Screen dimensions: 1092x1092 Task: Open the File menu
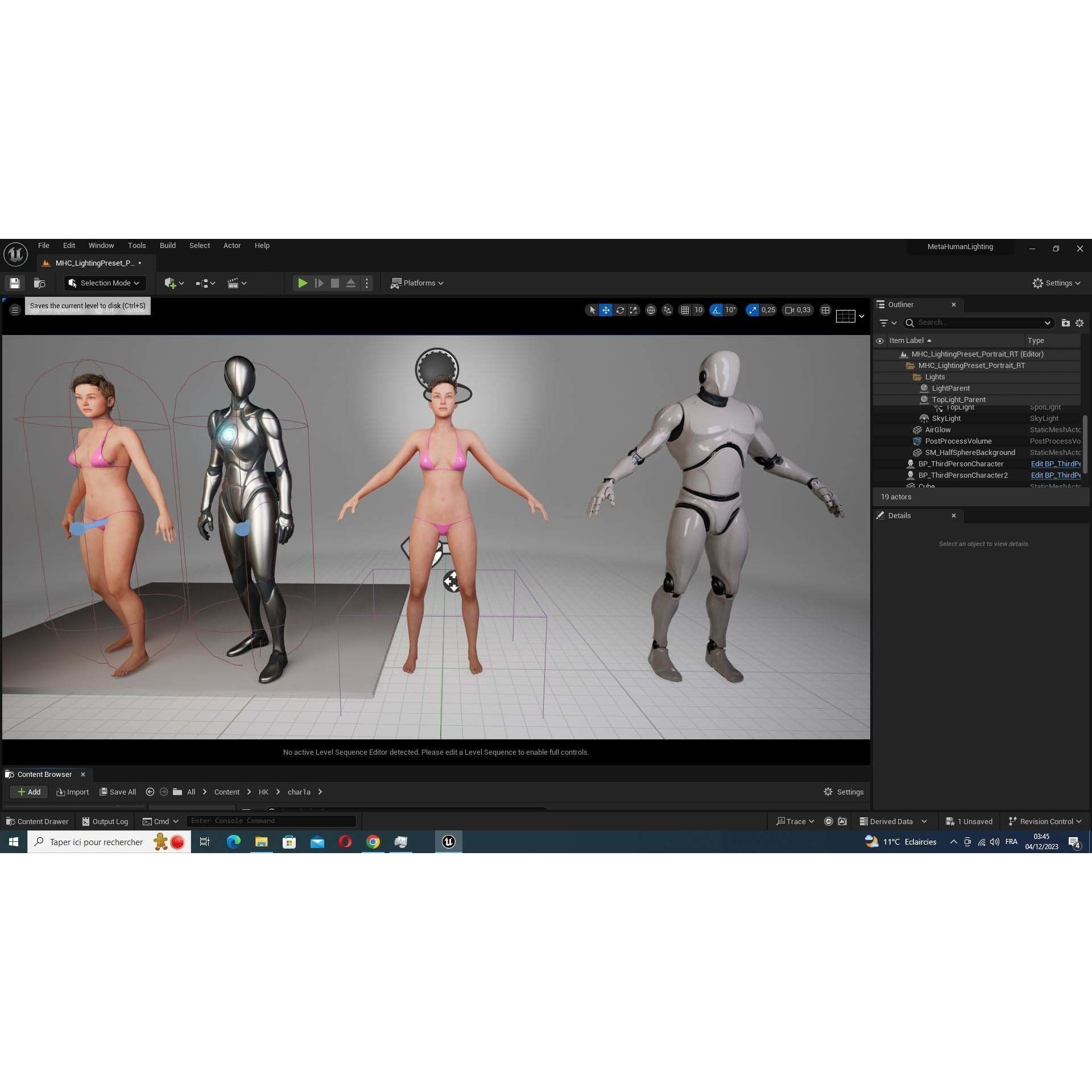44,245
